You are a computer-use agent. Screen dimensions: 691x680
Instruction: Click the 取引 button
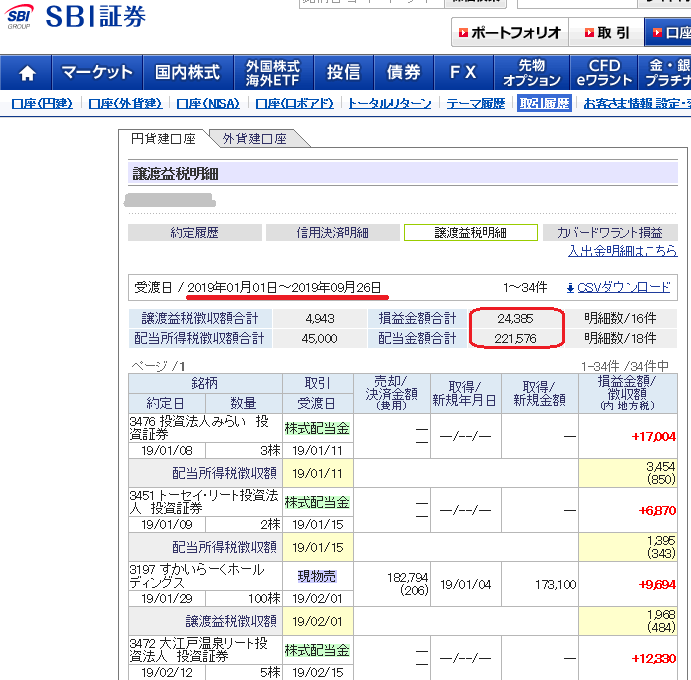[606, 33]
